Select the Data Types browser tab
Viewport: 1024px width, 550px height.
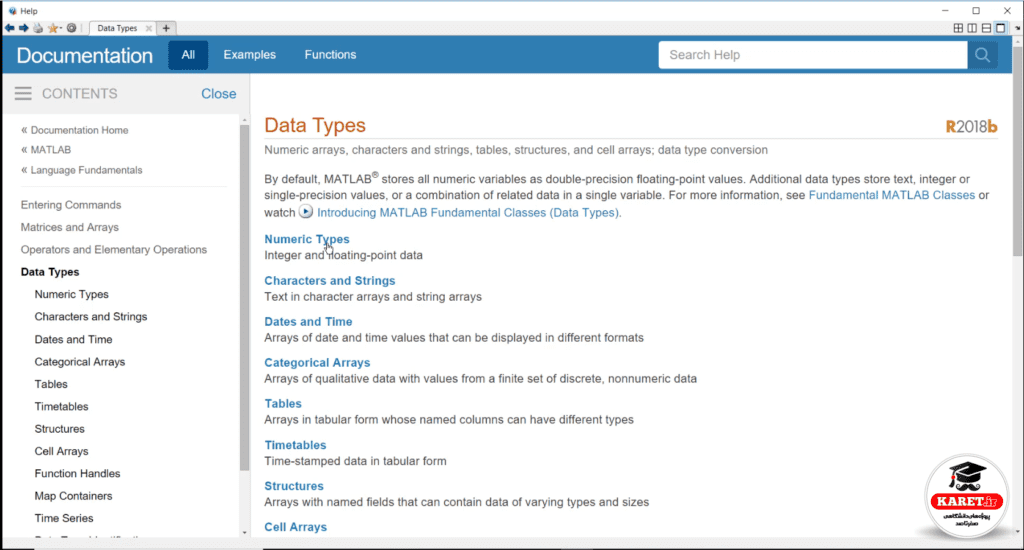click(117, 28)
